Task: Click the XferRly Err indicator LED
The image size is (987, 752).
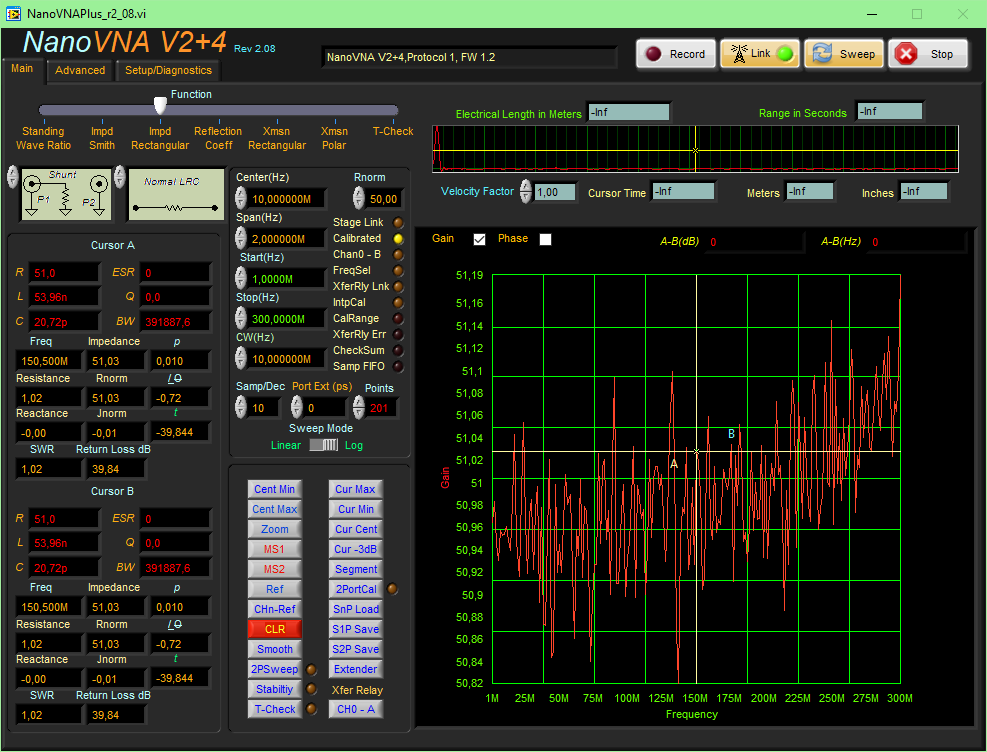Action: pyautogui.click(x=398, y=334)
